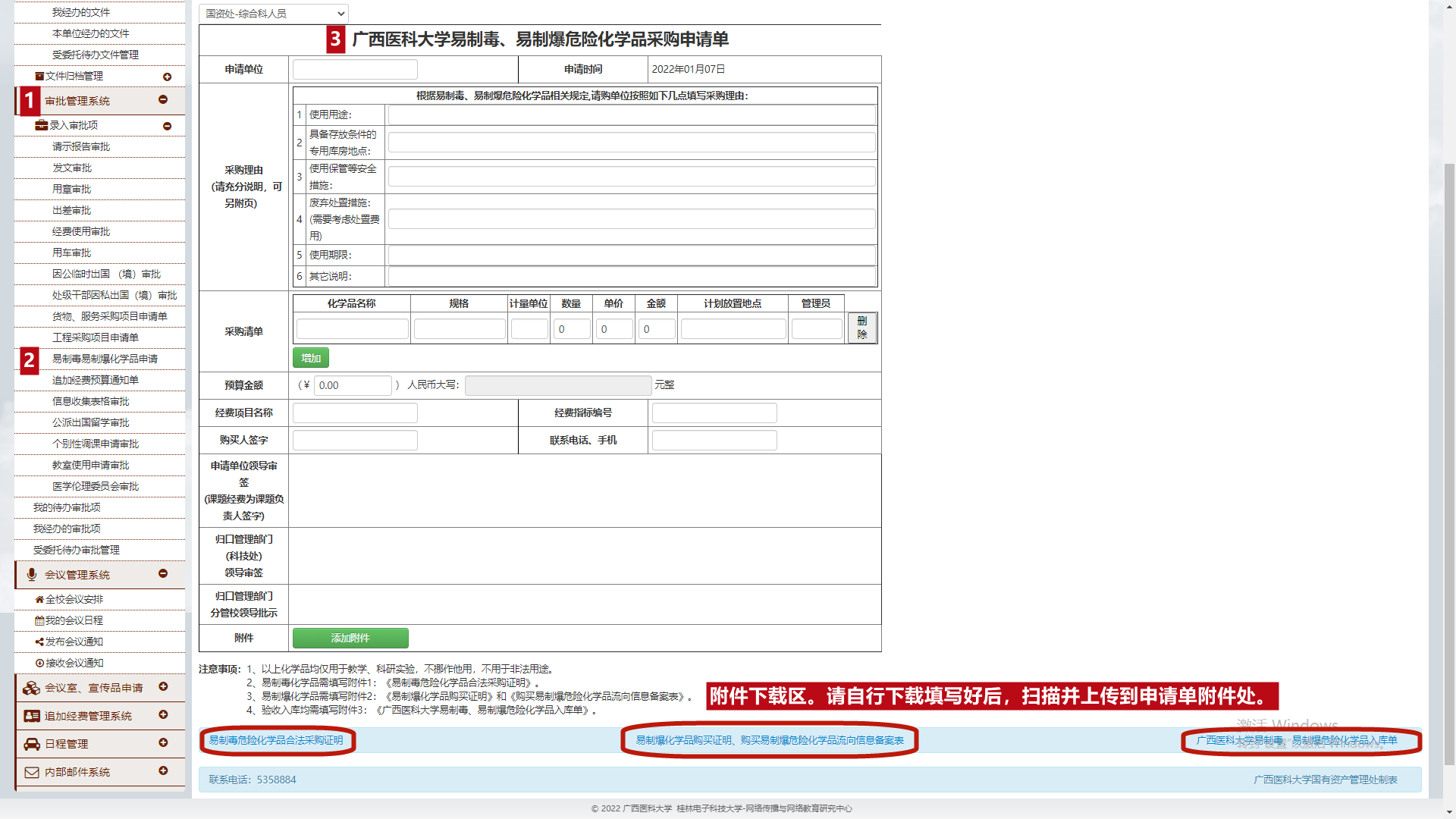The width and height of the screenshot is (1456, 819).
Task: Collapse the 会议管理系统 minus toggle
Action: click(163, 574)
